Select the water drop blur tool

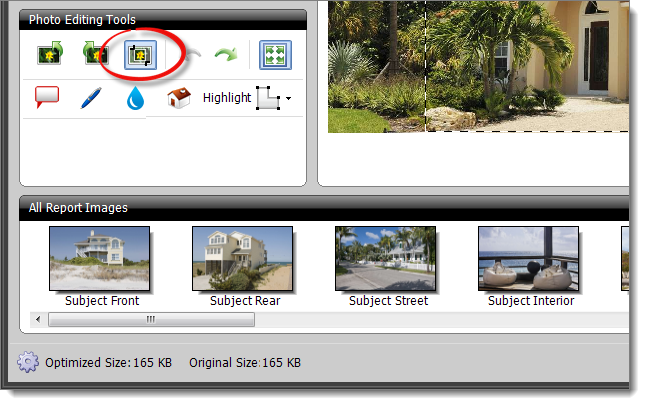pos(135,98)
